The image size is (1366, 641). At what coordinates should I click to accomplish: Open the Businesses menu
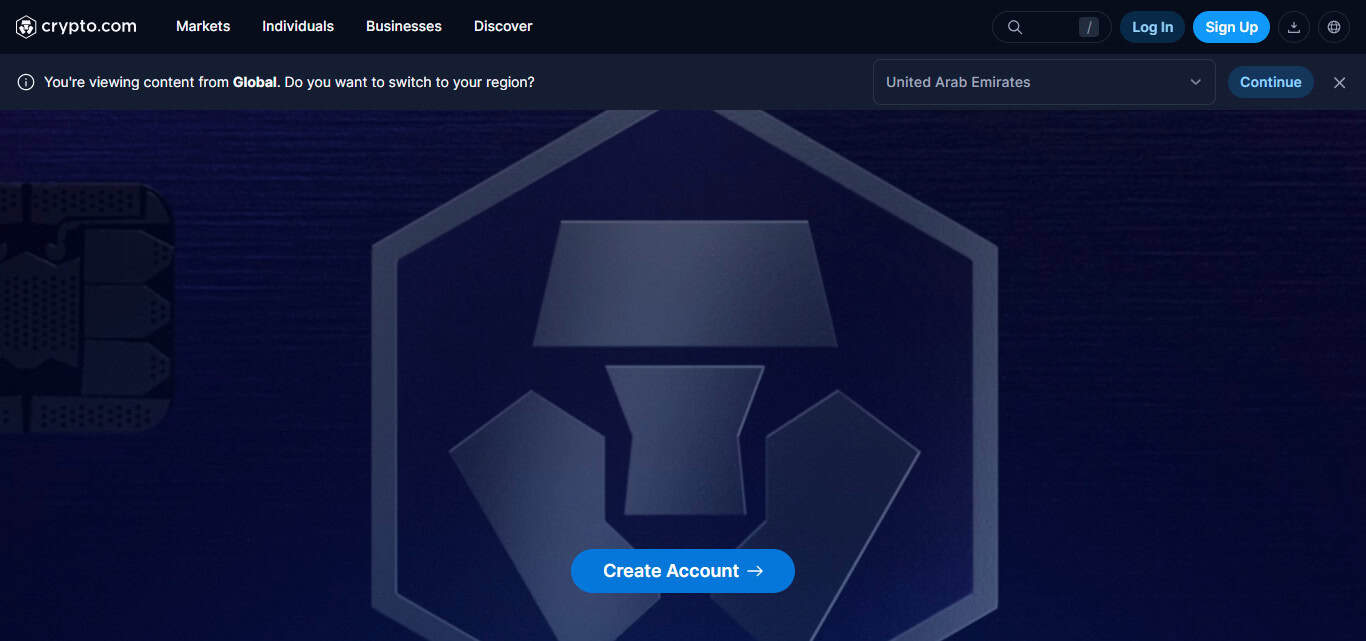(x=404, y=26)
